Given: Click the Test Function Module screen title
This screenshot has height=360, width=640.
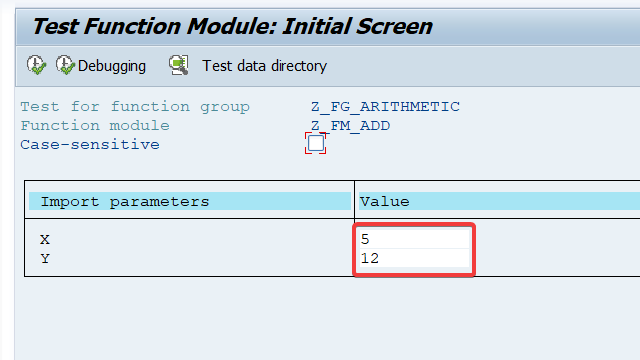Looking at the screenshot, I should click(x=232, y=27).
